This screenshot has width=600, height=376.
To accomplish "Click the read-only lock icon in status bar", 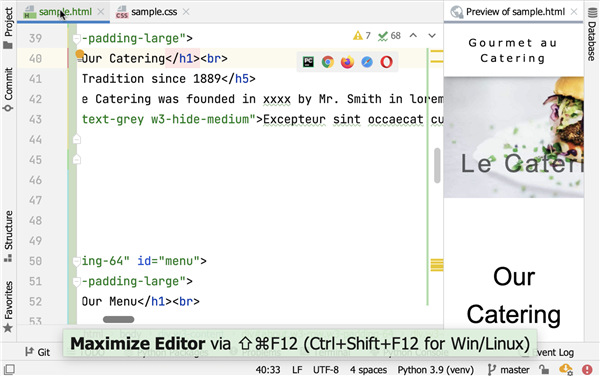I will pyautogui.click(x=544, y=369).
